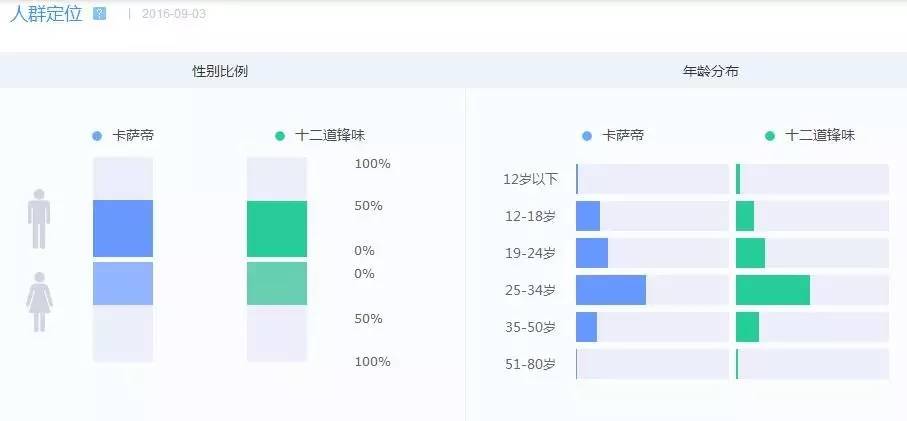Click 卡萨帝 male percentage blue bar
907x421 pixels.
[x=123, y=228]
